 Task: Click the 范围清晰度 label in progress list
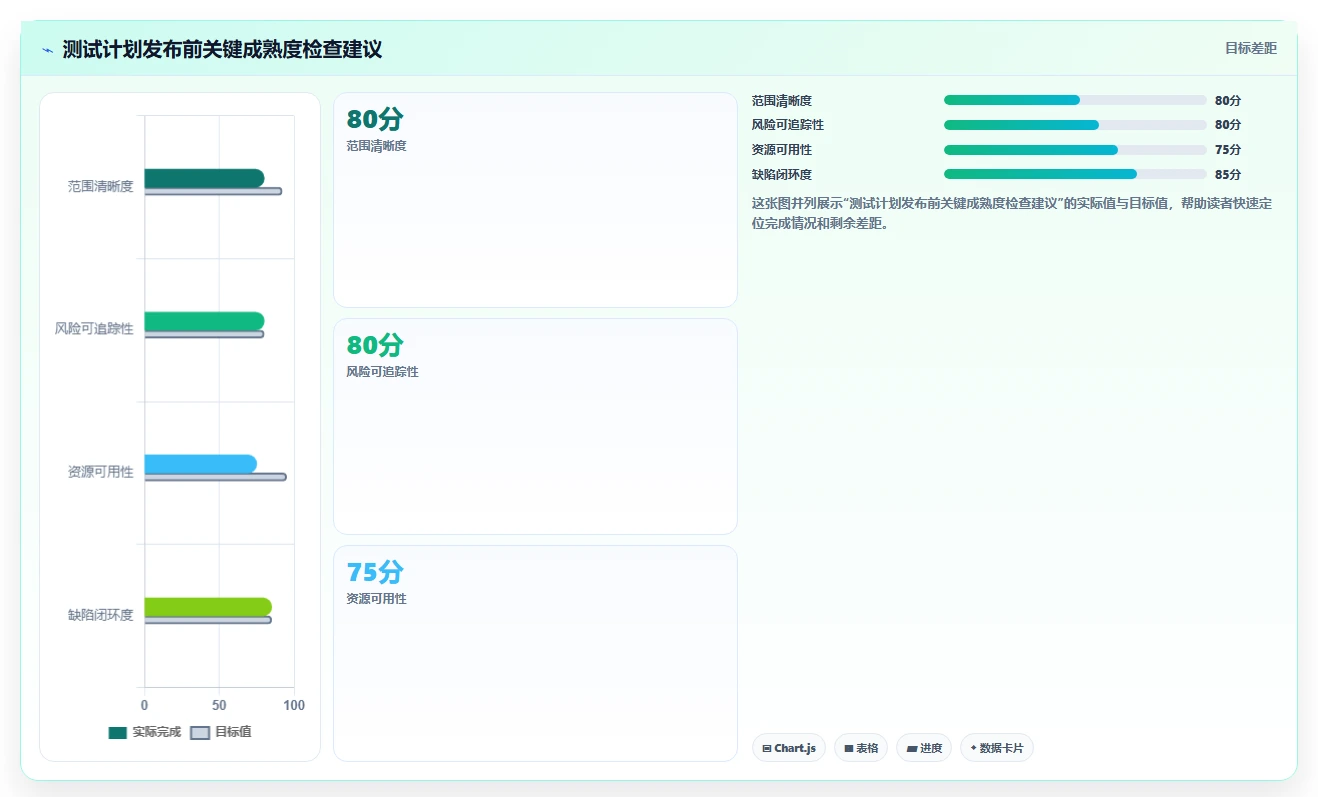point(782,100)
